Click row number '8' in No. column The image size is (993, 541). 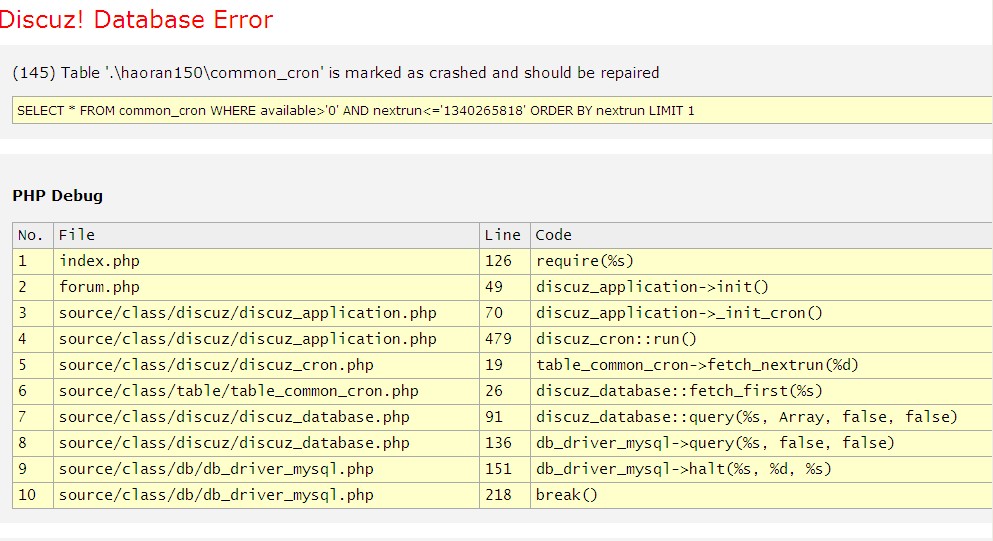click(x=22, y=443)
